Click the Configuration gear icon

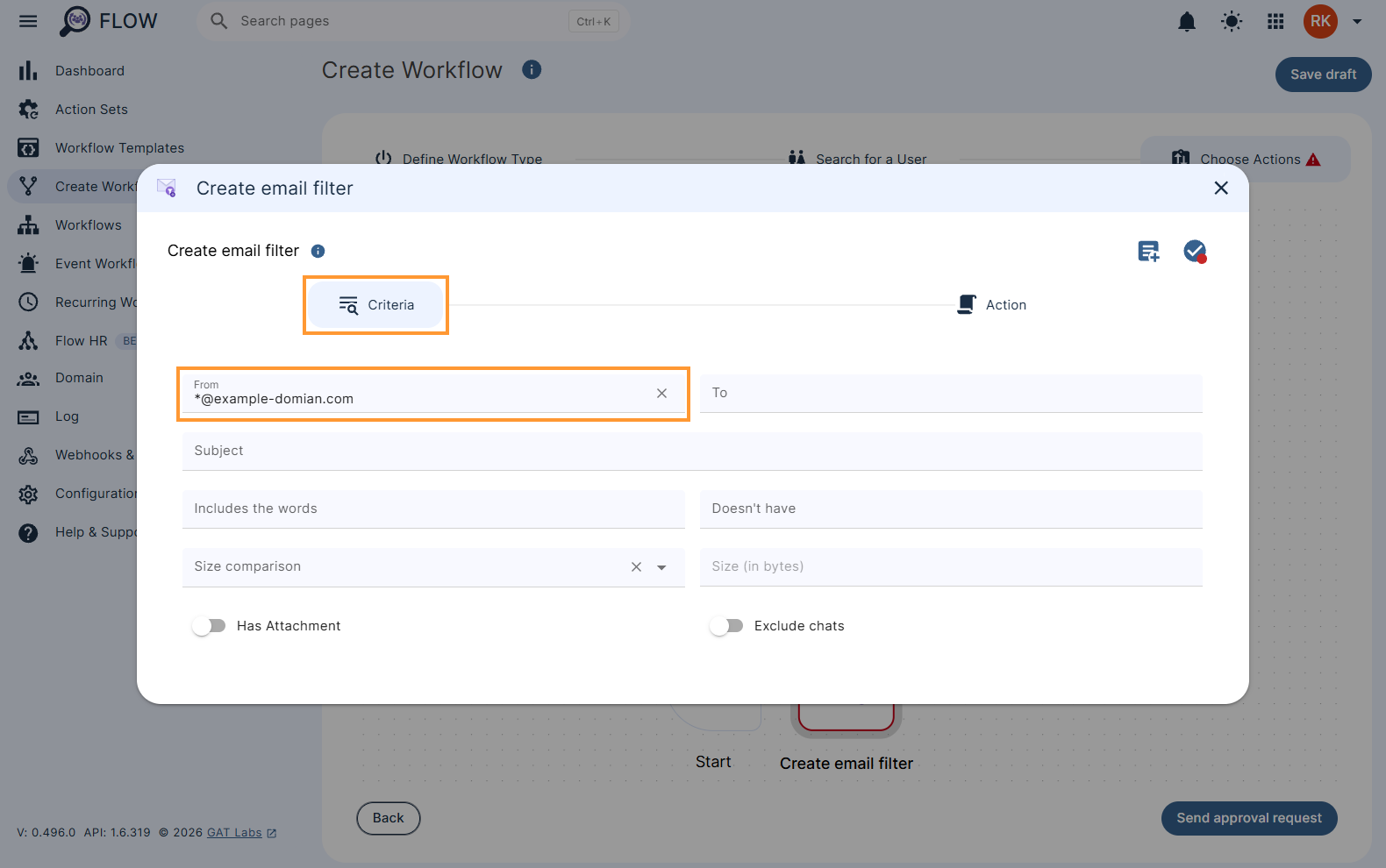pos(28,494)
